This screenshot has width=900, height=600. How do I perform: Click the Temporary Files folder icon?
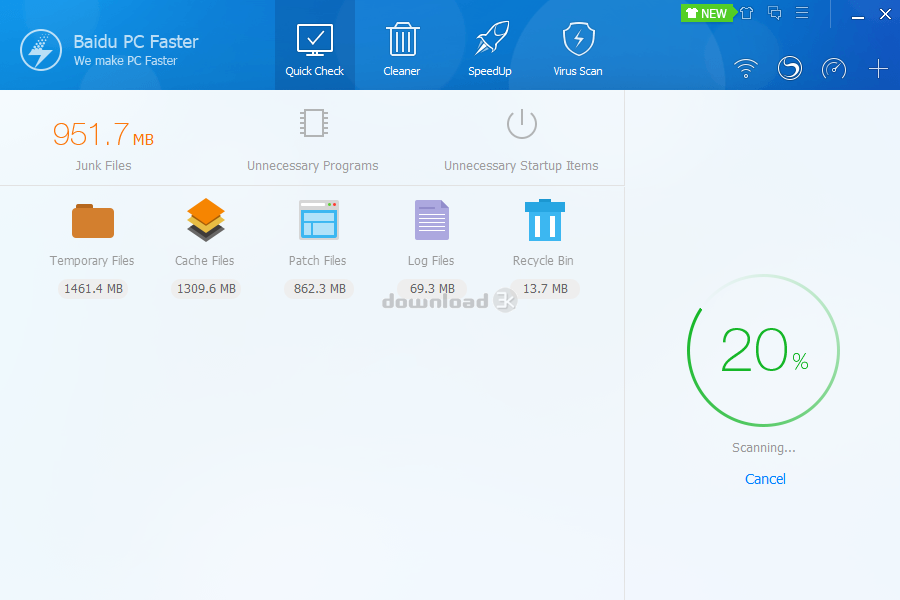(x=93, y=220)
